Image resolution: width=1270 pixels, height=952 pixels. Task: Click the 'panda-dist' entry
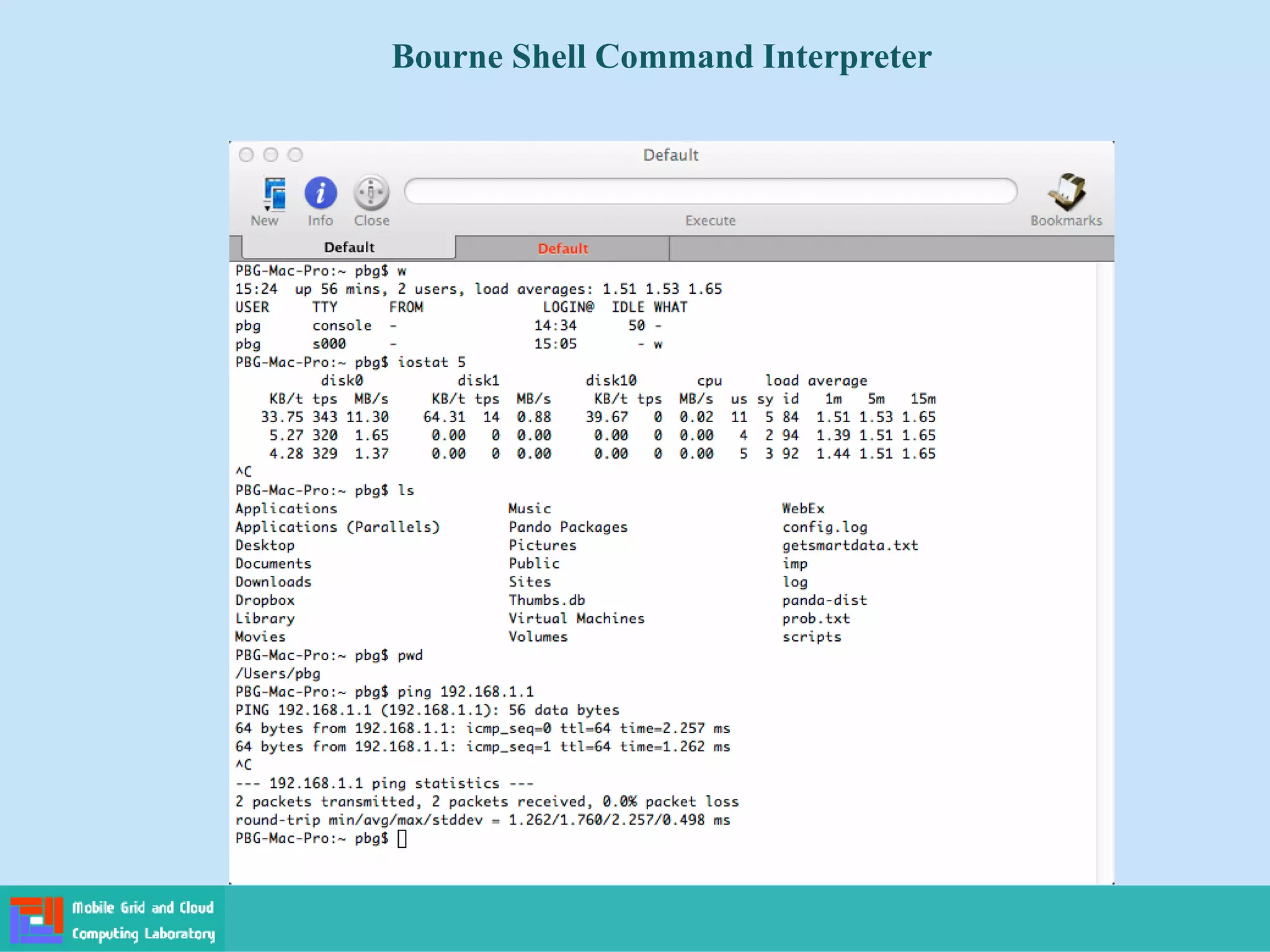825,600
